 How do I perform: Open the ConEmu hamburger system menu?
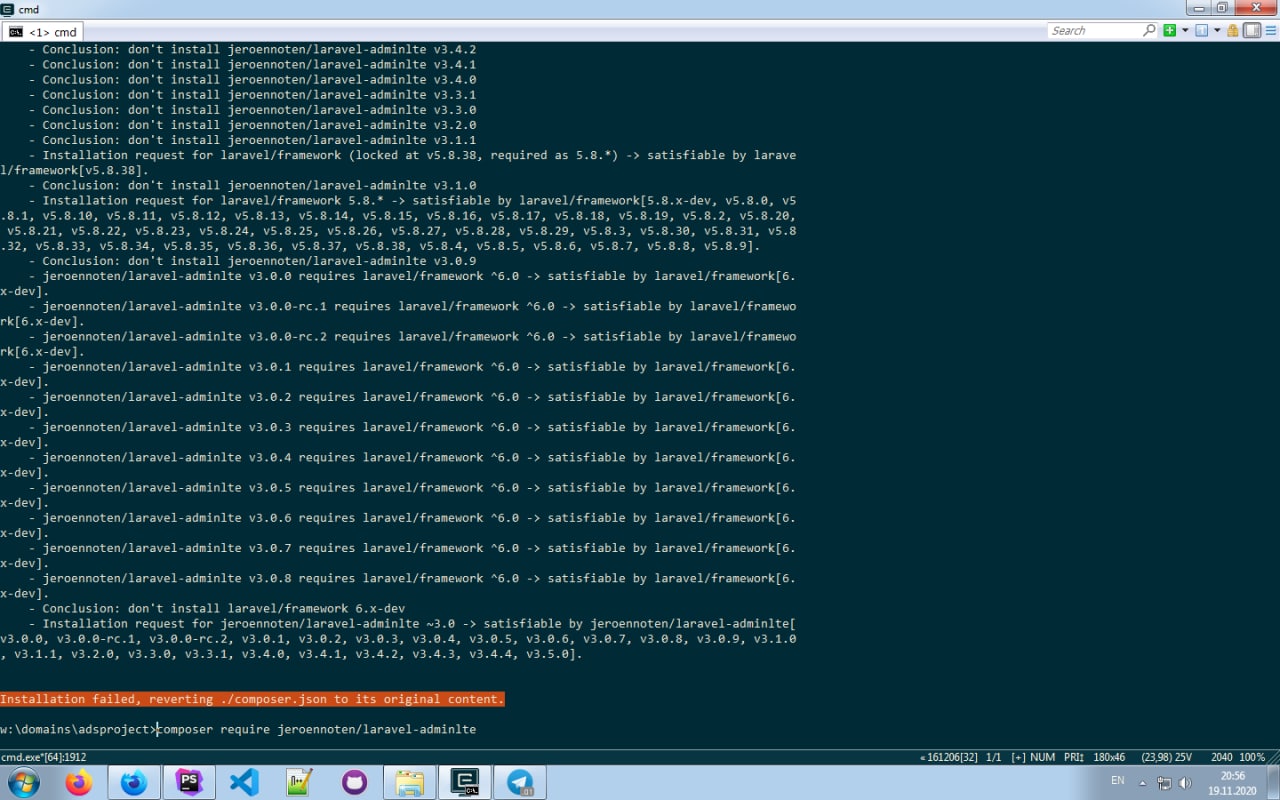click(x=1270, y=30)
